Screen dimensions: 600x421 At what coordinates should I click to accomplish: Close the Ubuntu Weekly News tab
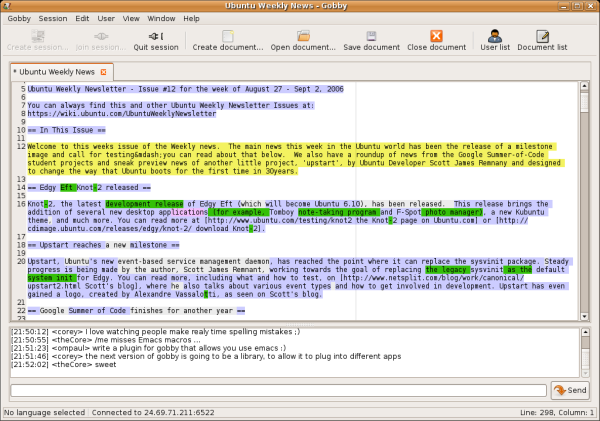(103, 72)
